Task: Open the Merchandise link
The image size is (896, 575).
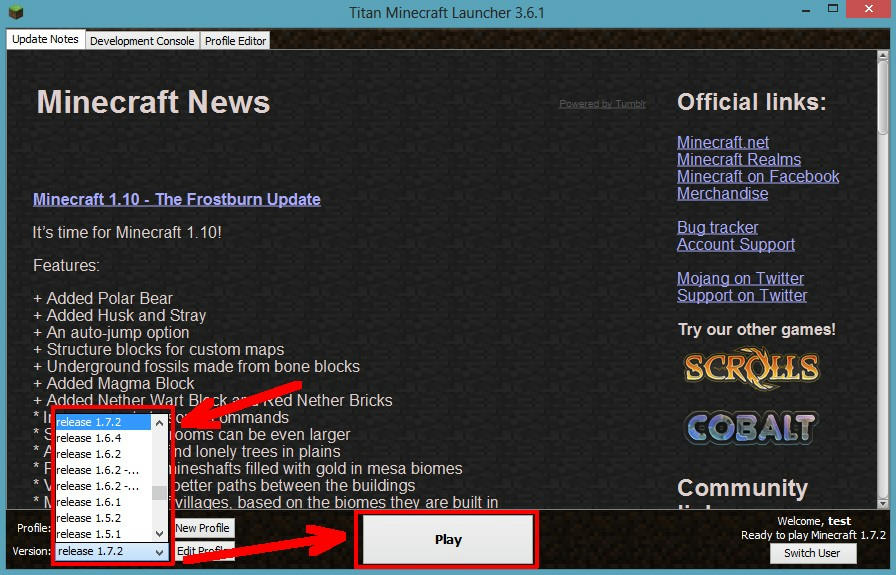Action: (x=722, y=194)
